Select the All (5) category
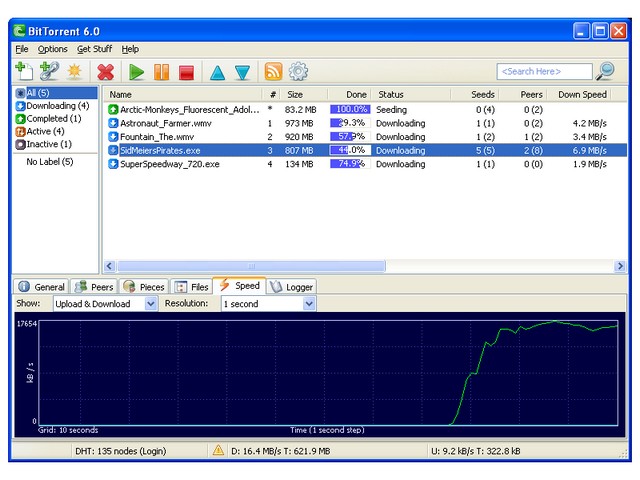640x480 pixels. (x=56, y=93)
